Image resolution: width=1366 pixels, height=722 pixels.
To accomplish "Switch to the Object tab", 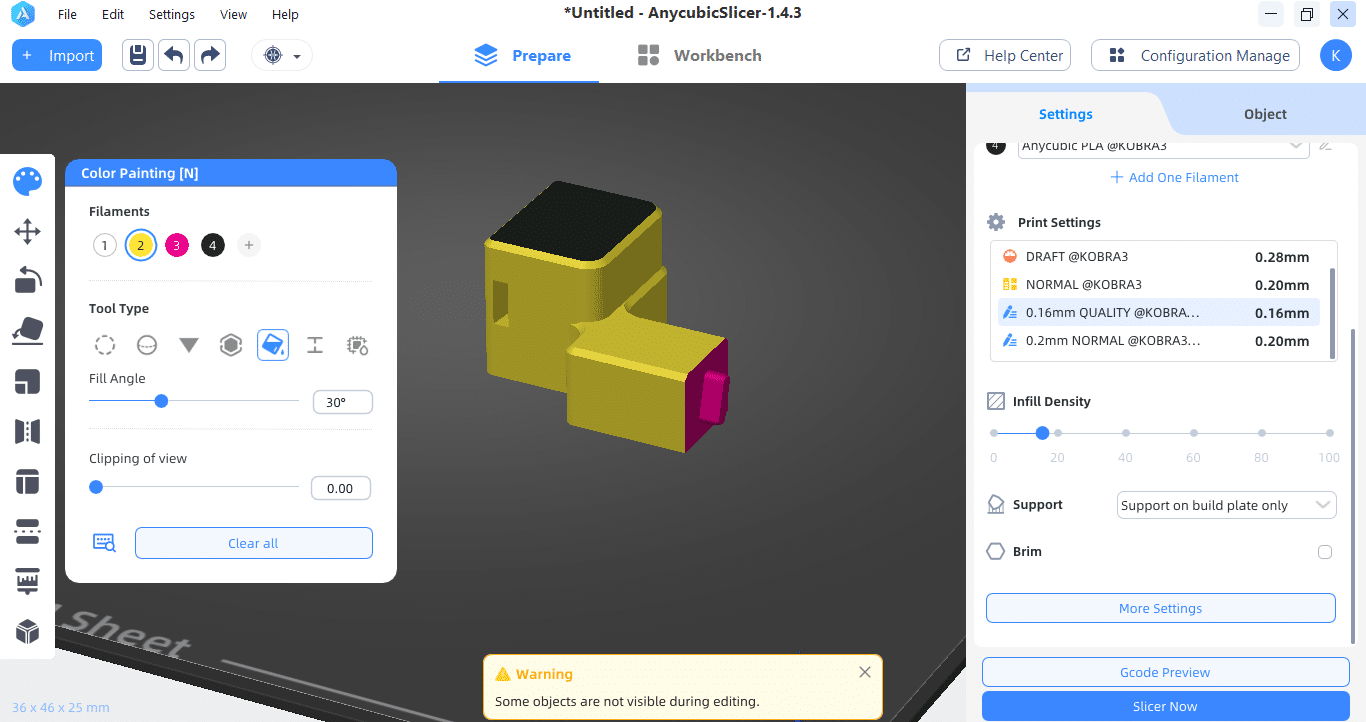I will 1265,114.
